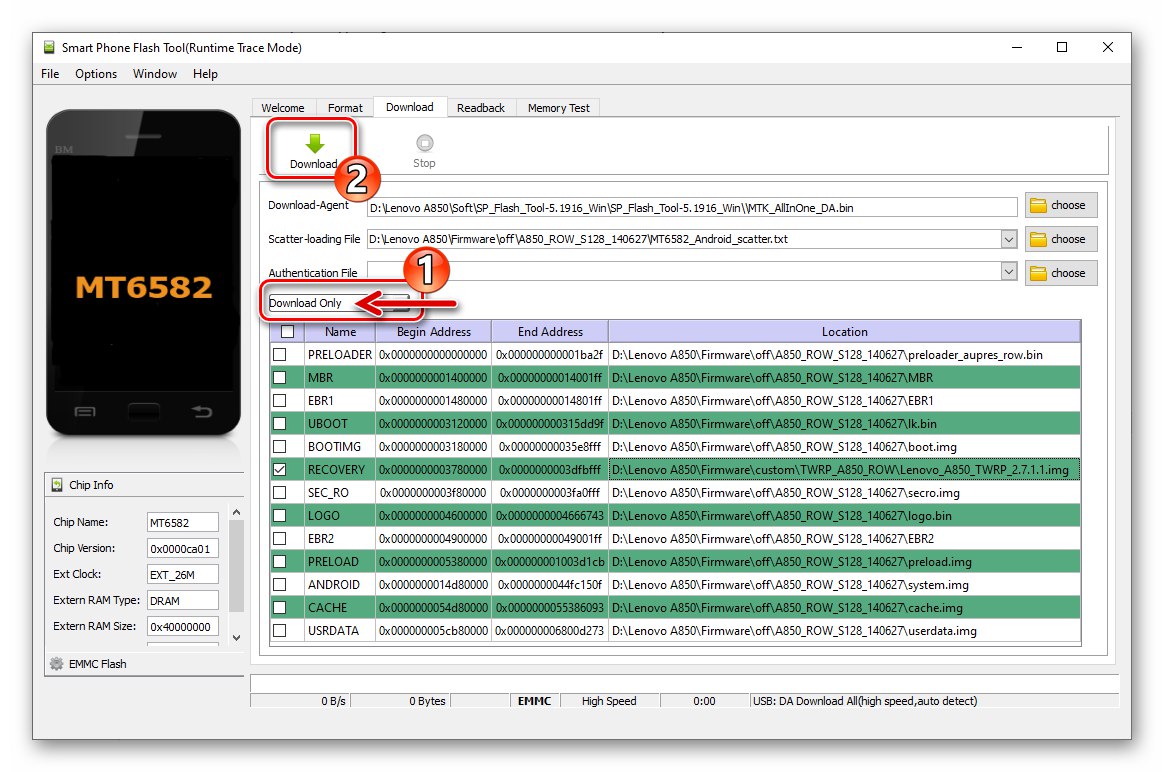The image size is (1164, 772).
Task: Open the Help menu
Action: (x=205, y=73)
